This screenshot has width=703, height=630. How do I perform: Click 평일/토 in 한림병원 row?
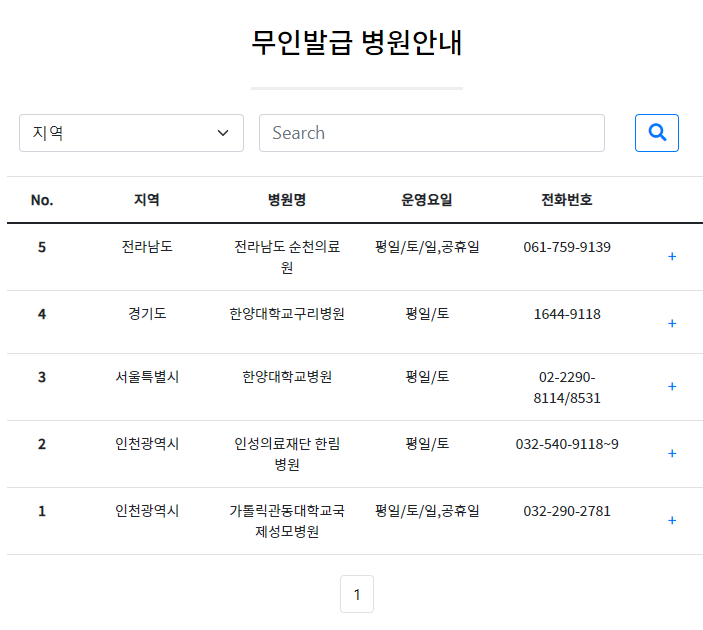(427, 443)
